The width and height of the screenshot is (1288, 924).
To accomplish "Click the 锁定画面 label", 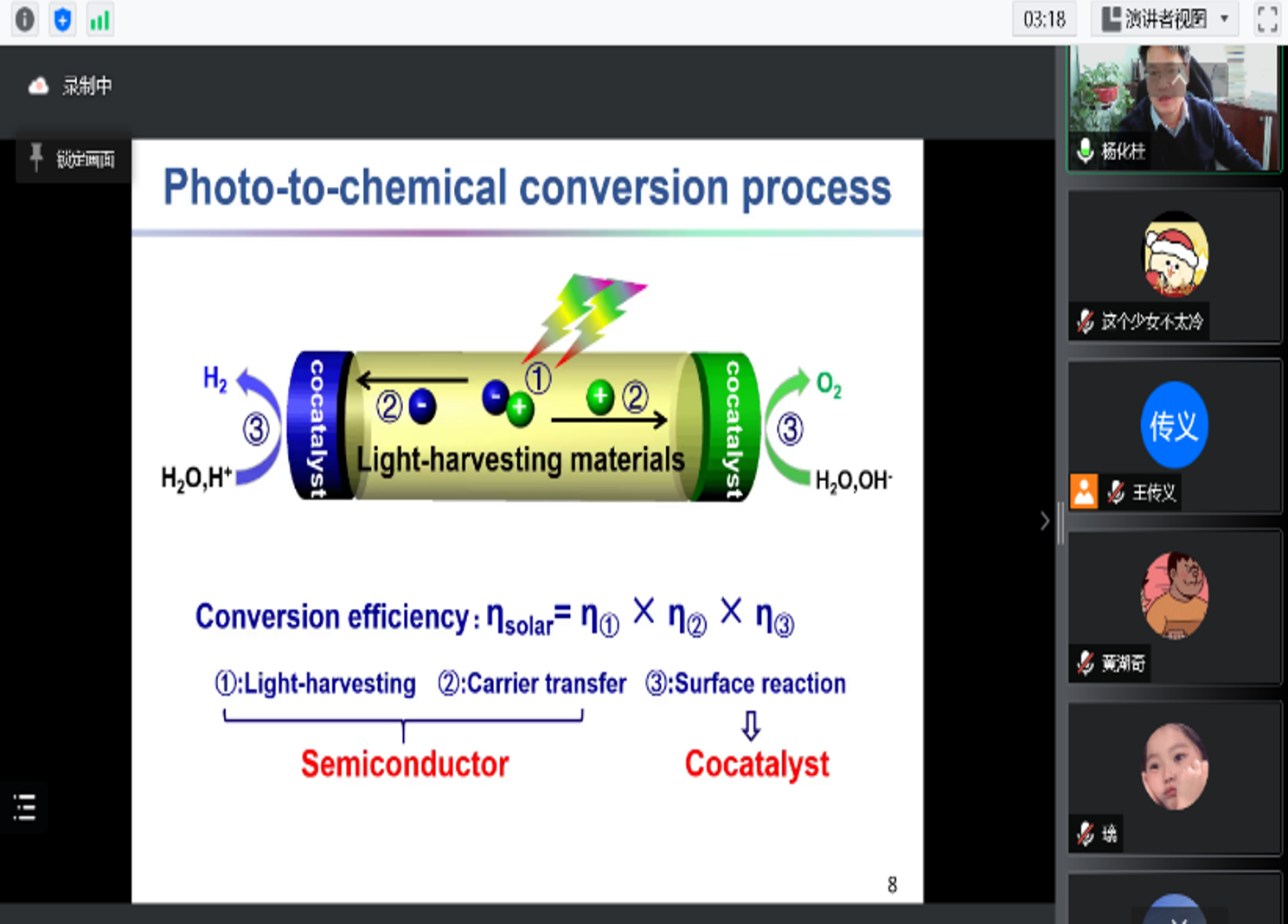I will pyautogui.click(x=86, y=159).
